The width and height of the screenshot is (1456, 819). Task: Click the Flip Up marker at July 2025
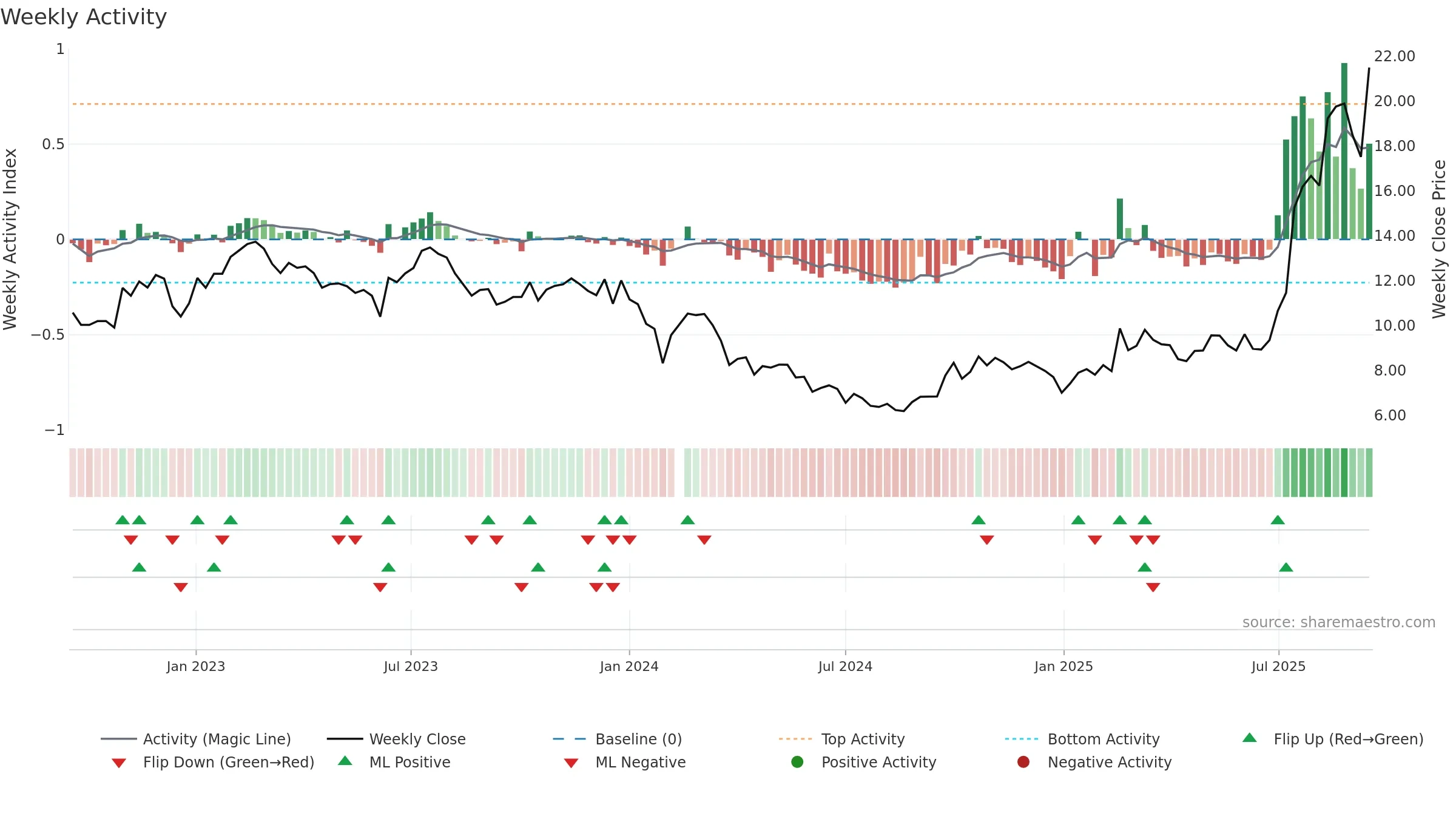[x=1278, y=520]
